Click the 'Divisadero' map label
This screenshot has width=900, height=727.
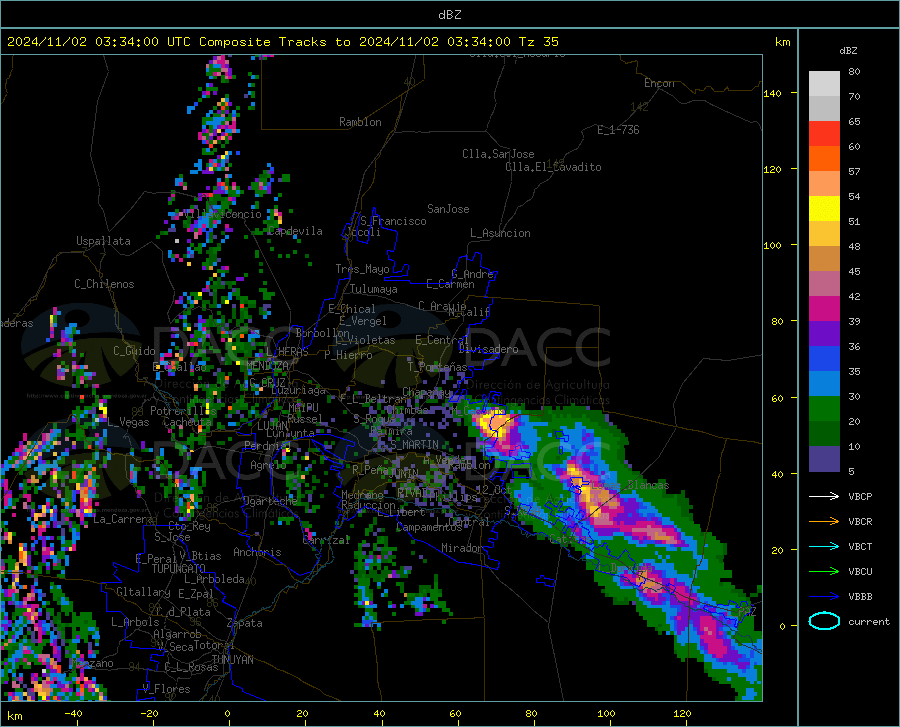click(488, 349)
